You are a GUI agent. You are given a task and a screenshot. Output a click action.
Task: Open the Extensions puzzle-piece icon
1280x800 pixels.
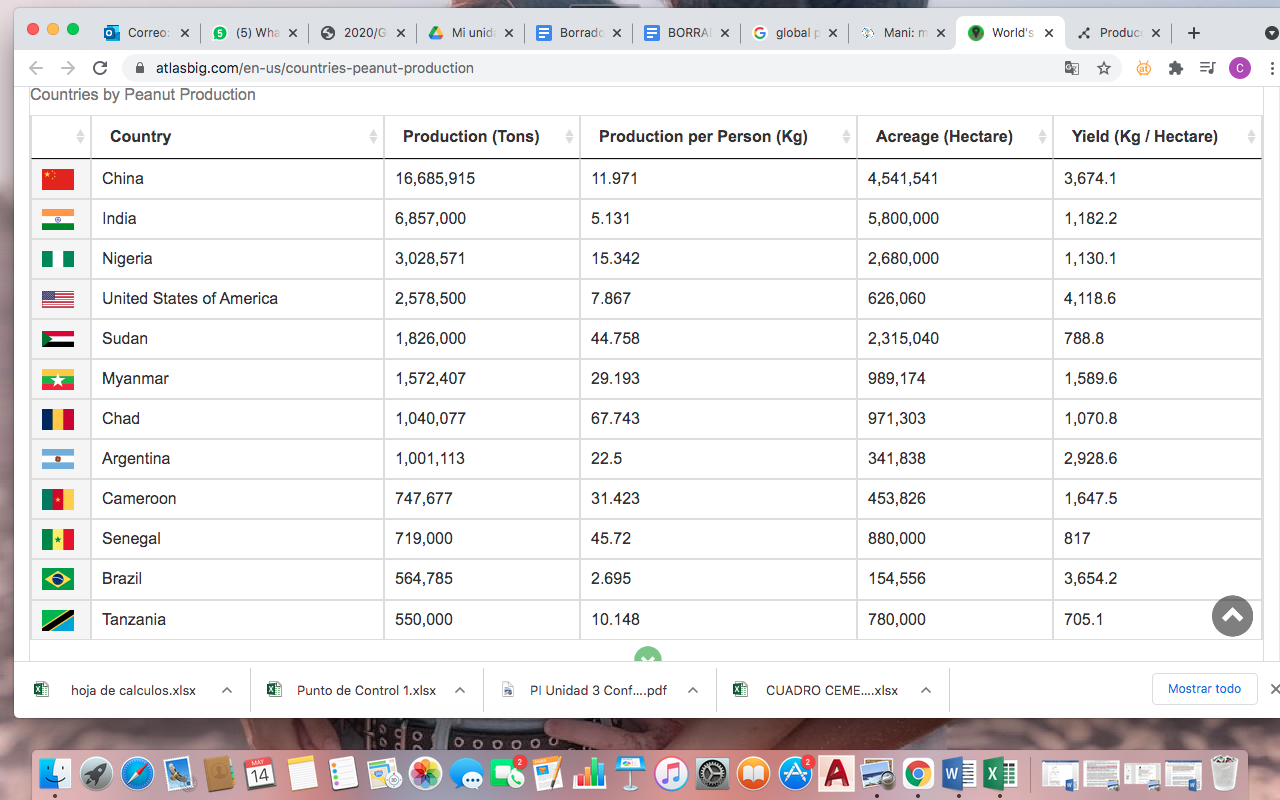pyautogui.click(x=1176, y=68)
